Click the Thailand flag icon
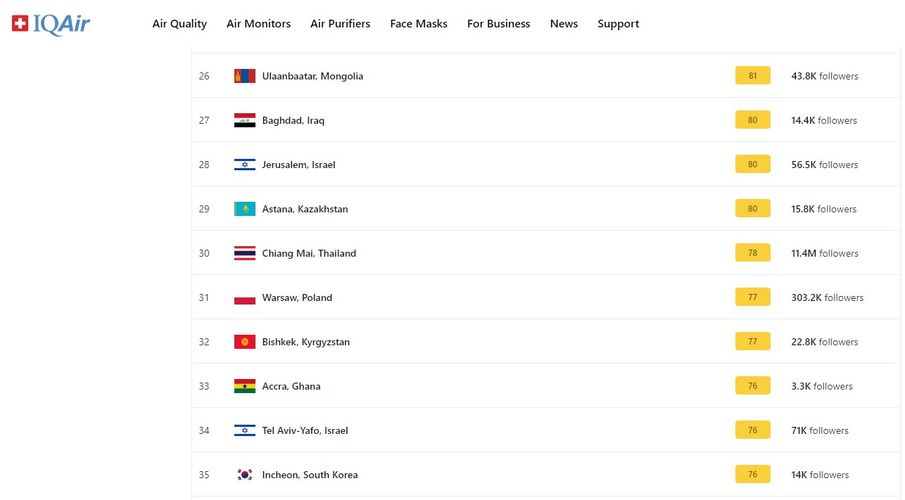The image size is (905, 500). click(244, 253)
